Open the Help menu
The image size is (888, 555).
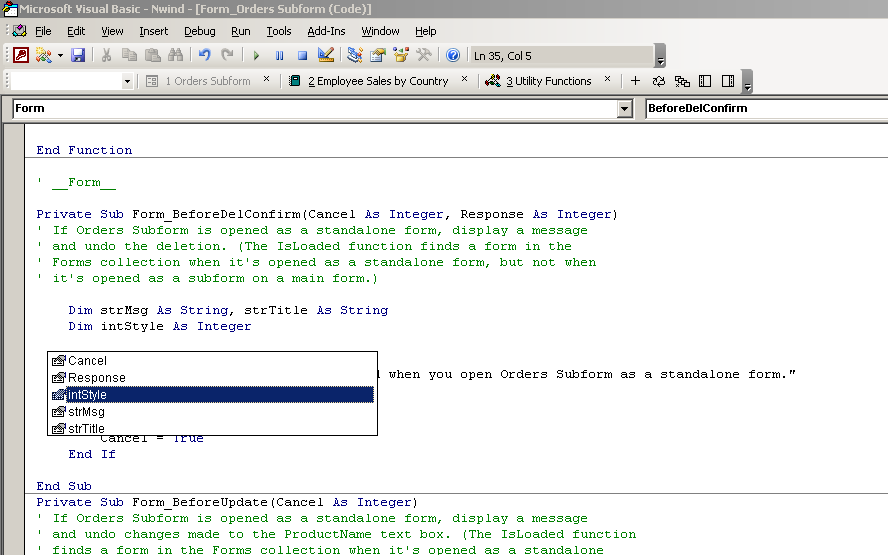click(425, 31)
